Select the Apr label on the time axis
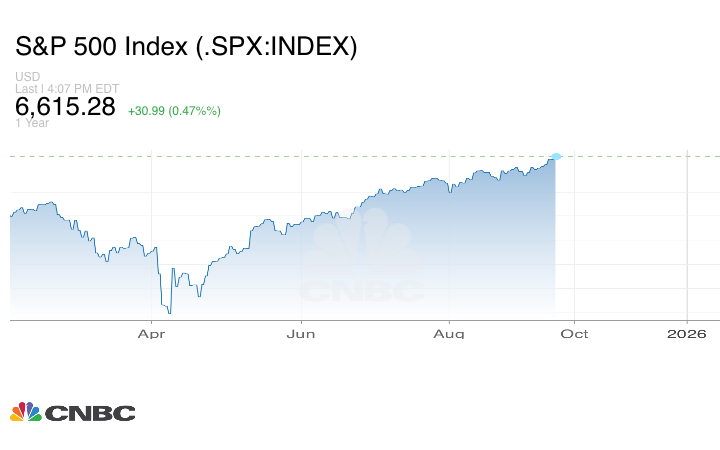The width and height of the screenshot is (720, 450). (x=150, y=333)
